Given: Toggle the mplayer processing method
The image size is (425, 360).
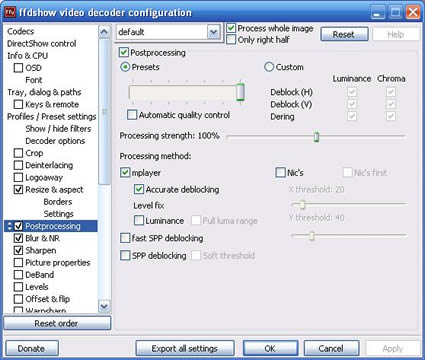Looking at the screenshot, I should 125,173.
